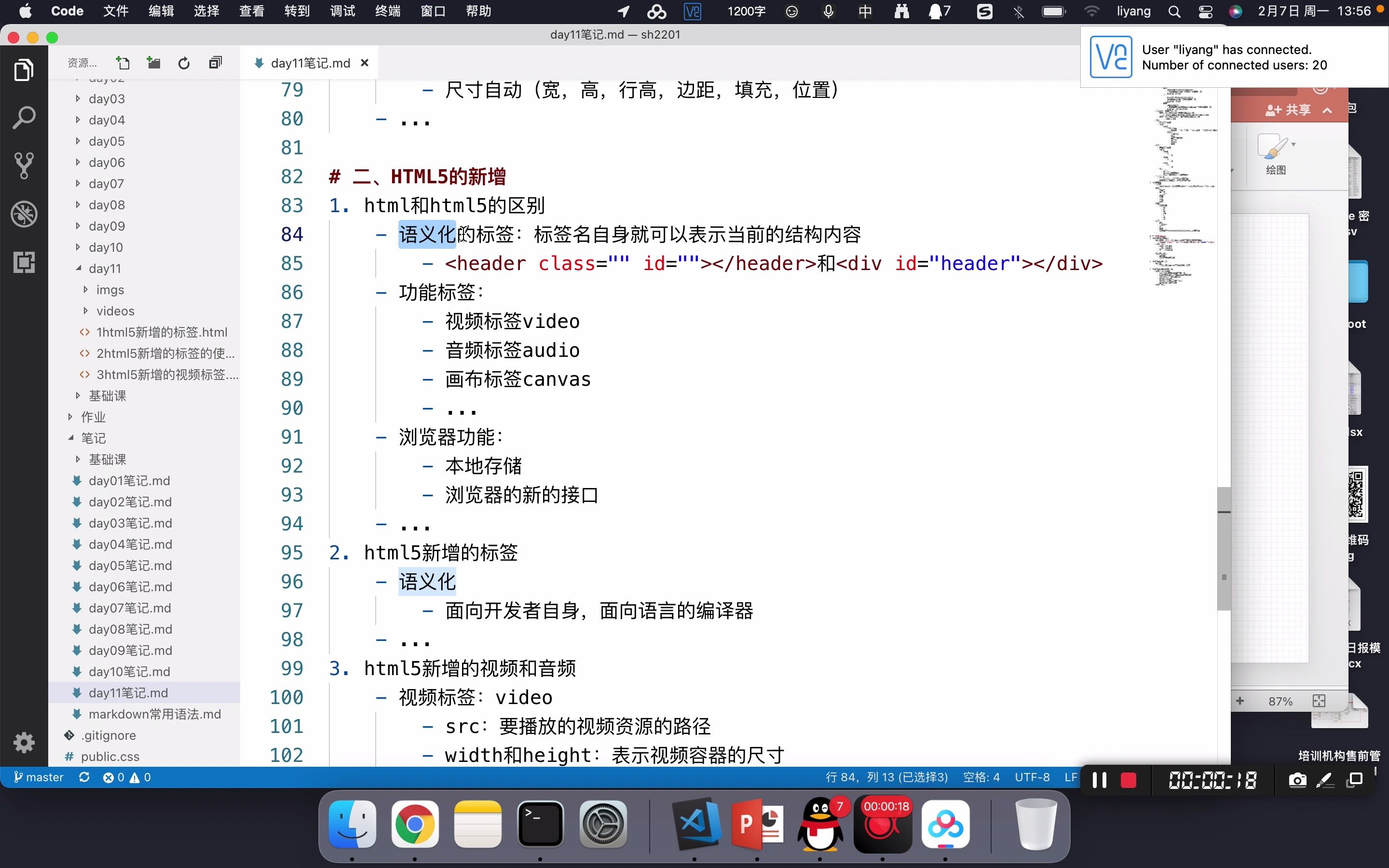Open the Debug view icon
The height and width of the screenshot is (868, 1389).
click(x=24, y=214)
